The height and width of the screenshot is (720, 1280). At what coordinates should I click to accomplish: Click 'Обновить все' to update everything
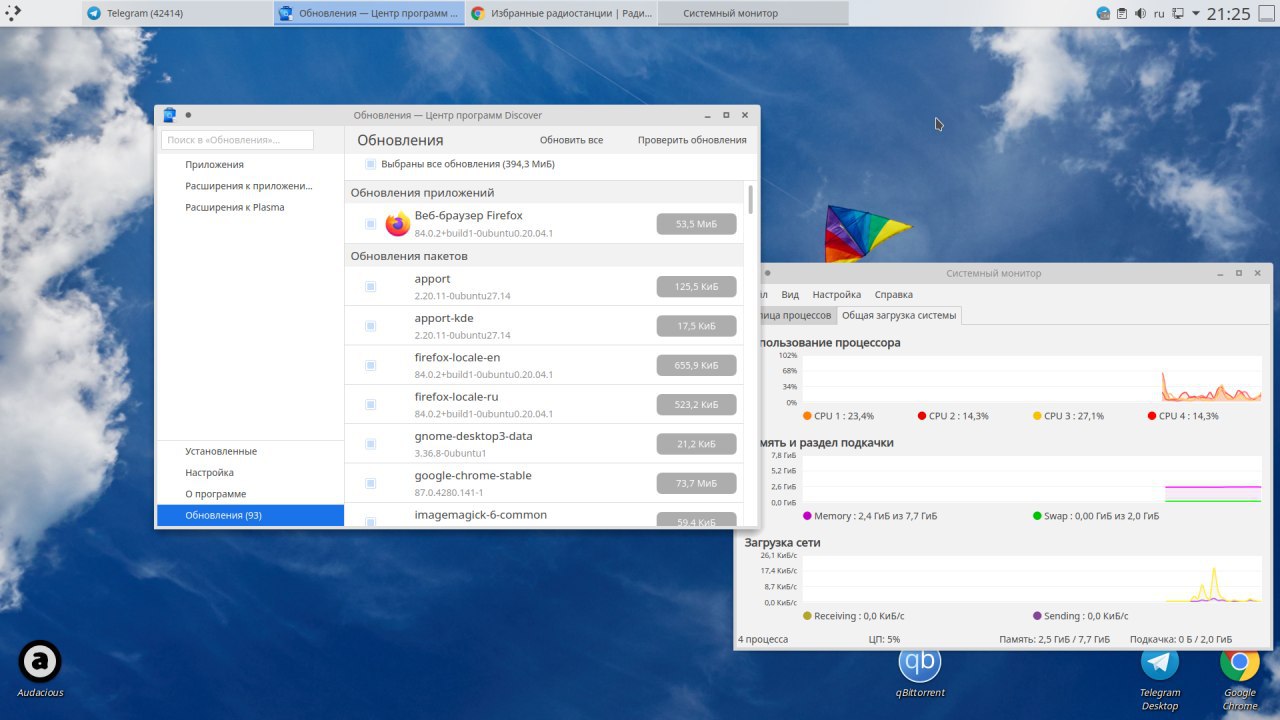click(571, 140)
